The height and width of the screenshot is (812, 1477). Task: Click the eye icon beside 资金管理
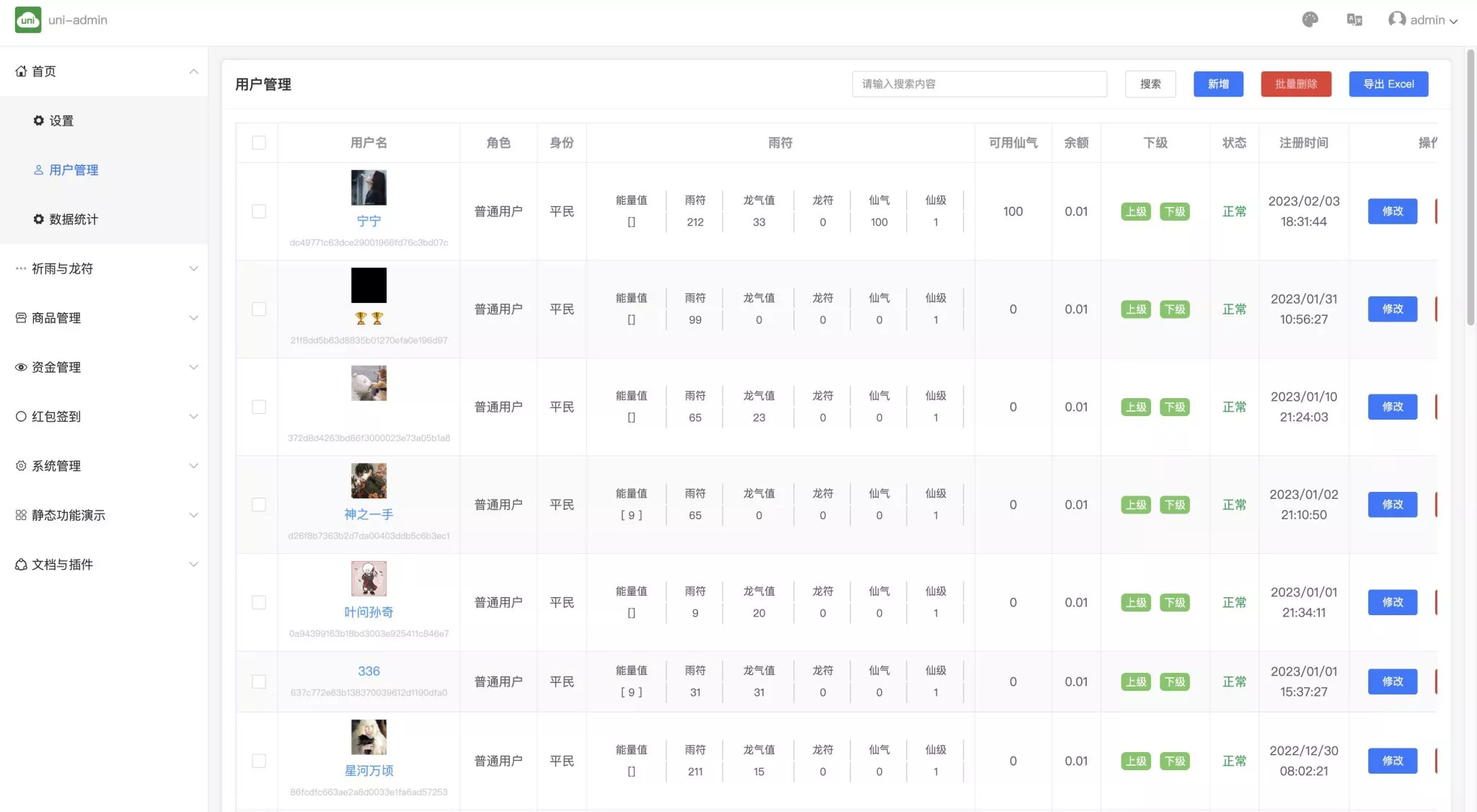tap(21, 367)
